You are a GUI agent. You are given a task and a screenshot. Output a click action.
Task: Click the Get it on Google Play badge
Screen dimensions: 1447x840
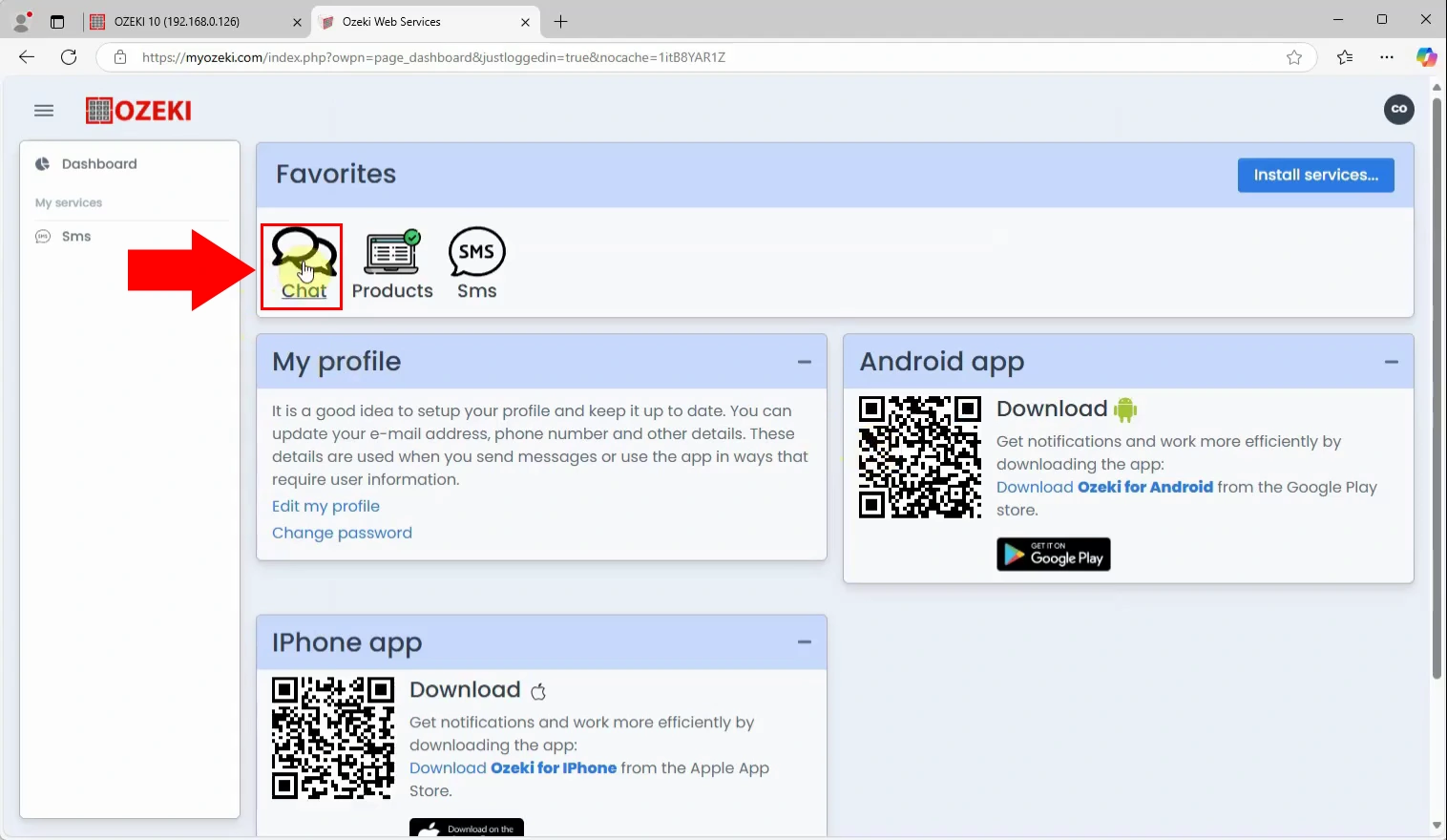coord(1054,555)
